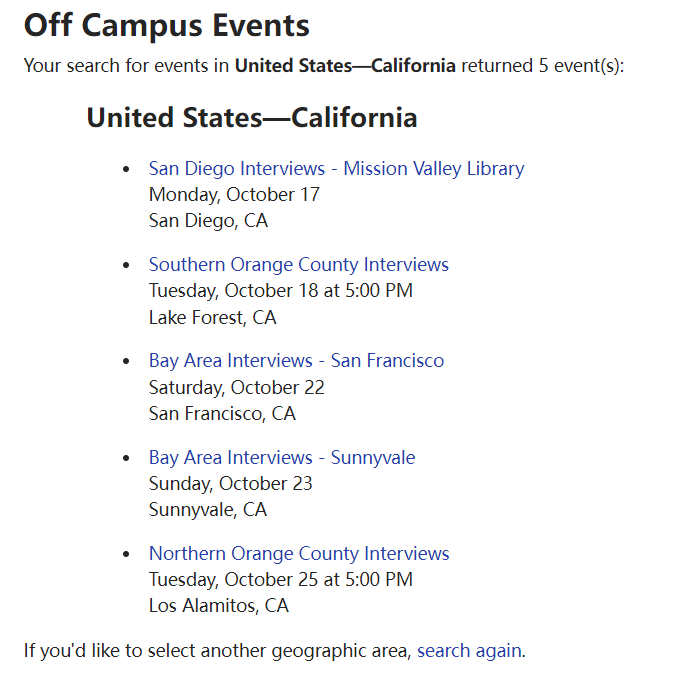The image size is (691, 673).
Task: Click the 'search again' link
Action: pyautogui.click(x=469, y=650)
